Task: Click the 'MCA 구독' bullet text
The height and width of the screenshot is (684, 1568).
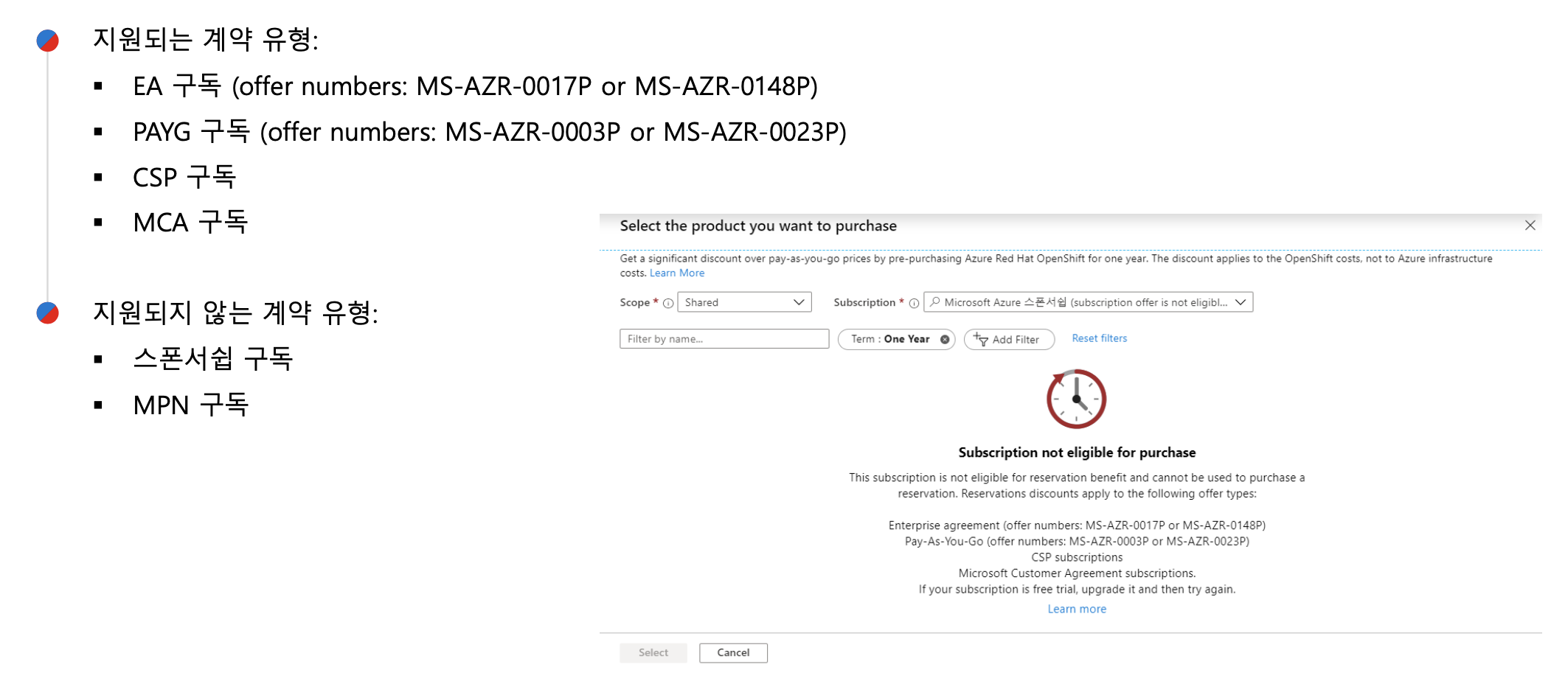Action: point(190,223)
